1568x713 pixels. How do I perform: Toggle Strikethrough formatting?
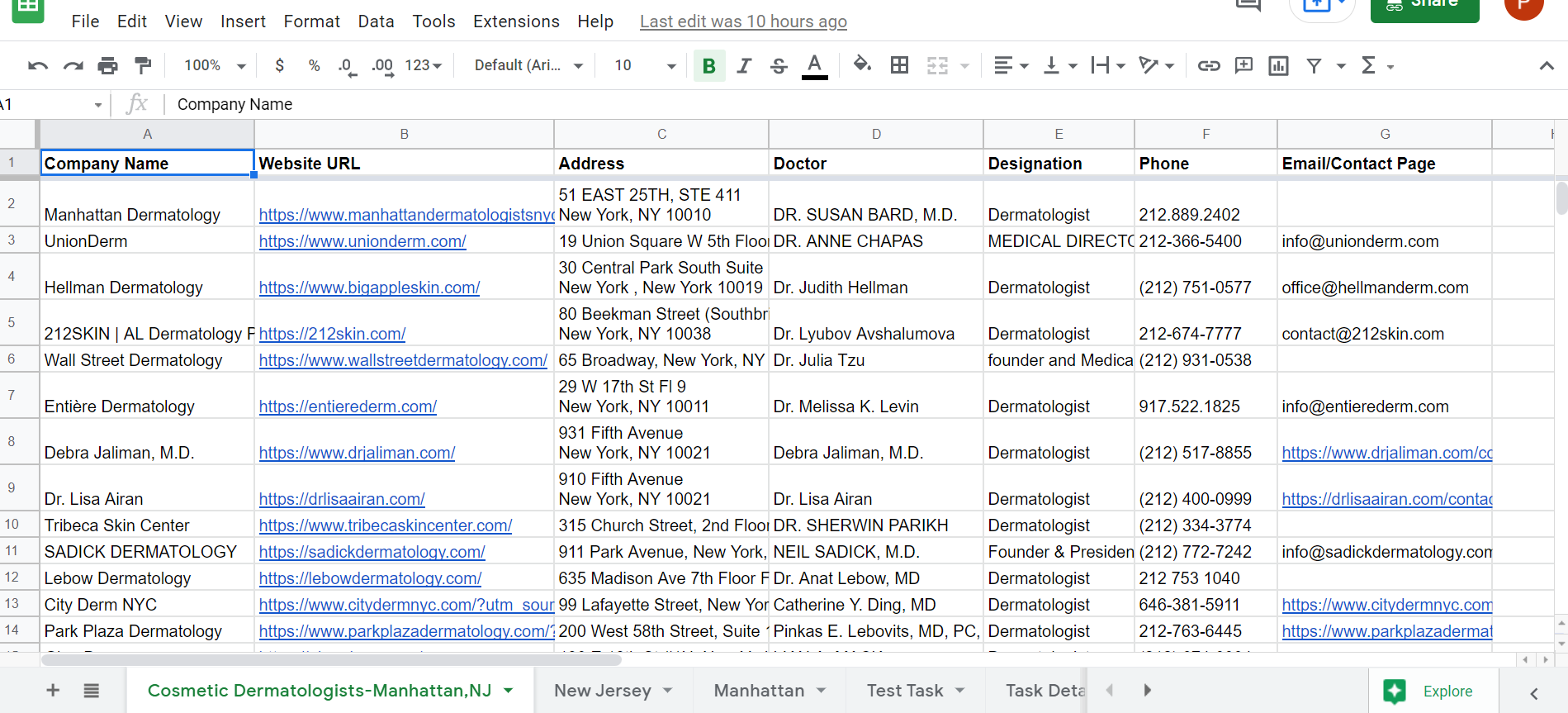(x=779, y=65)
